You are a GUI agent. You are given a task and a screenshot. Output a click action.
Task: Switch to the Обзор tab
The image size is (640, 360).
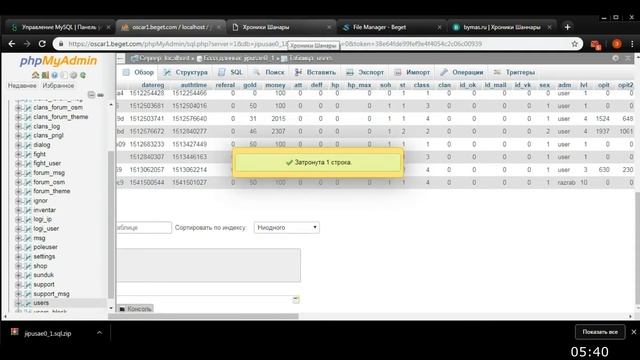tap(138, 72)
